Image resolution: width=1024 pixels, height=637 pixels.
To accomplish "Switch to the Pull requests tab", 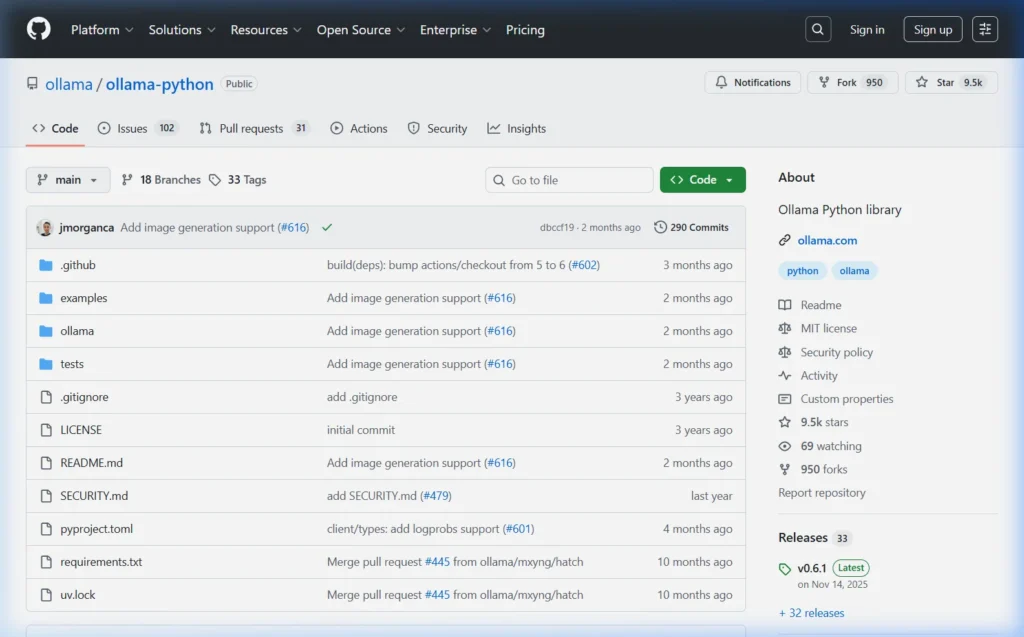I will pos(250,128).
